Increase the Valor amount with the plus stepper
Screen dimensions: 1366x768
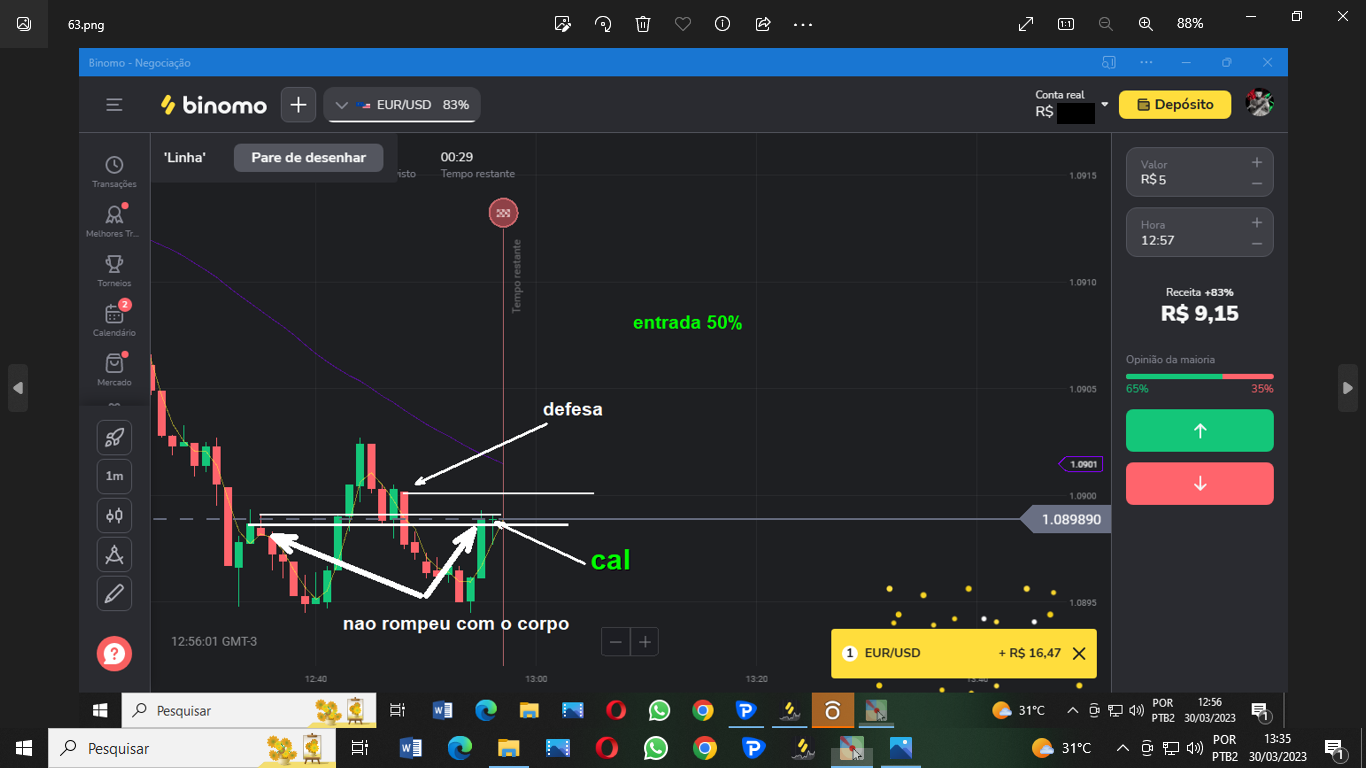pos(1256,162)
